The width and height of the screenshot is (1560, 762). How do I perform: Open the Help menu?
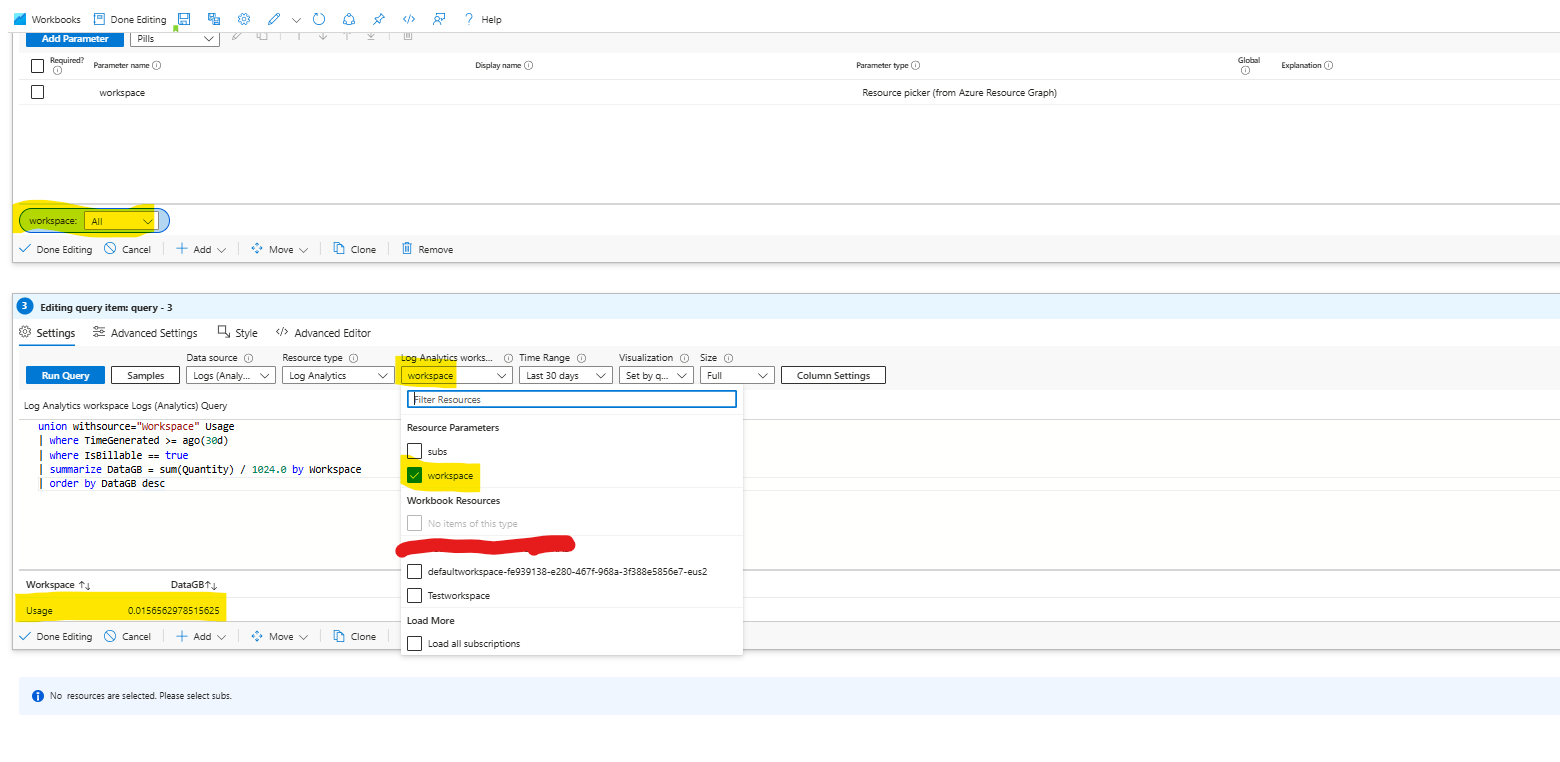pyautogui.click(x=483, y=18)
